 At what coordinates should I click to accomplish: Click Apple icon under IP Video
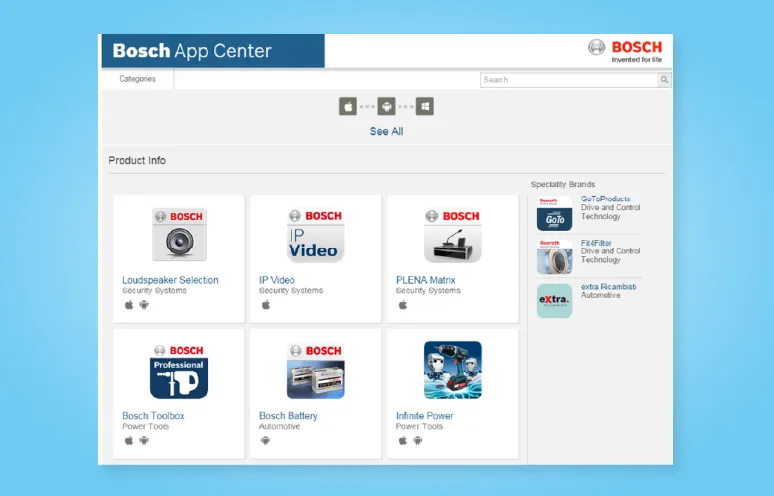[266, 305]
